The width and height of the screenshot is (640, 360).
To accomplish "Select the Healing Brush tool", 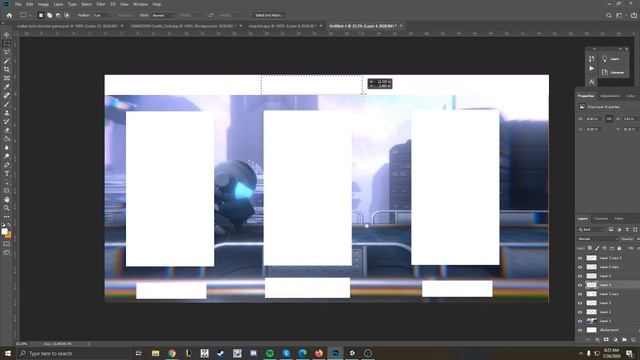I will [x=7, y=96].
